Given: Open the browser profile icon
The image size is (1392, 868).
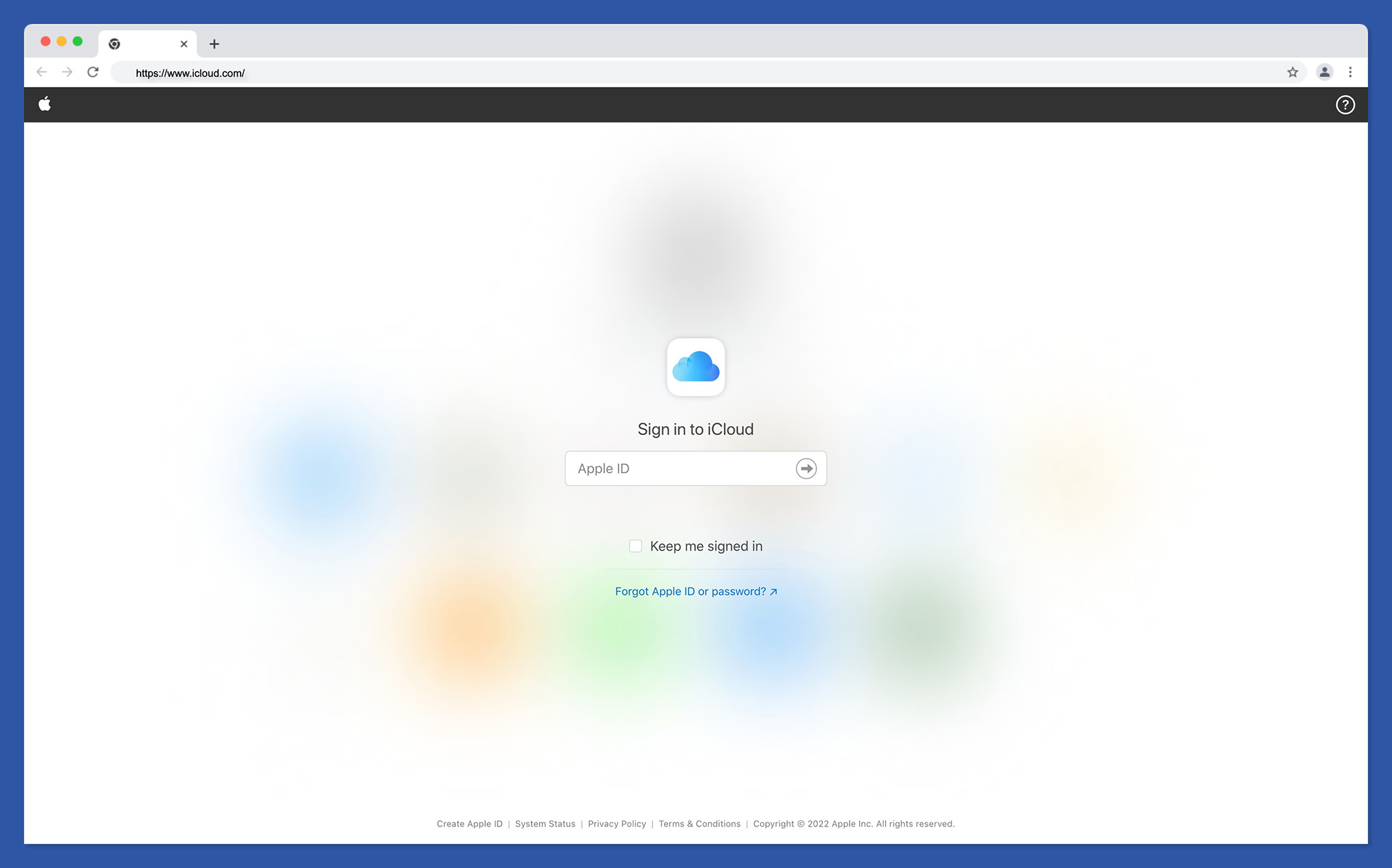Looking at the screenshot, I should (1324, 72).
